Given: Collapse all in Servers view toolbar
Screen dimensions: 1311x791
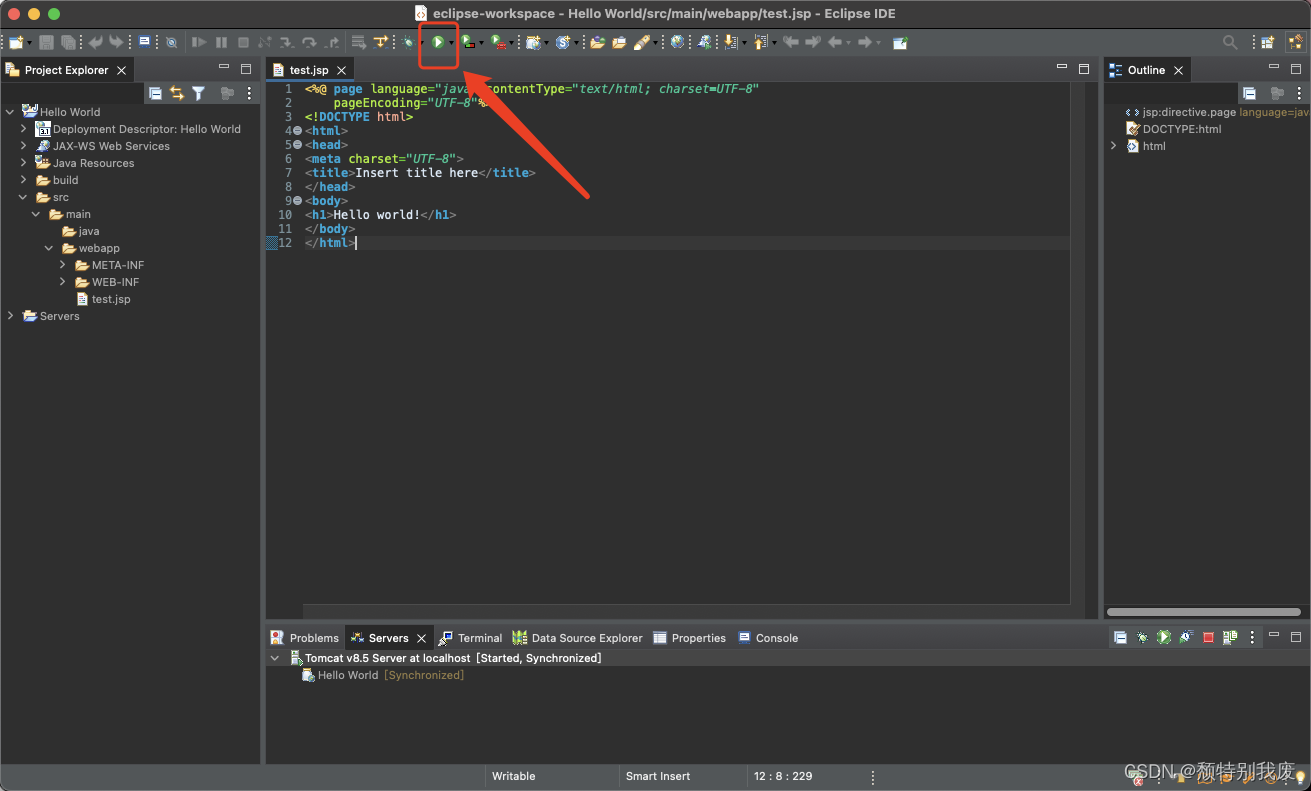Looking at the screenshot, I should (x=1120, y=637).
